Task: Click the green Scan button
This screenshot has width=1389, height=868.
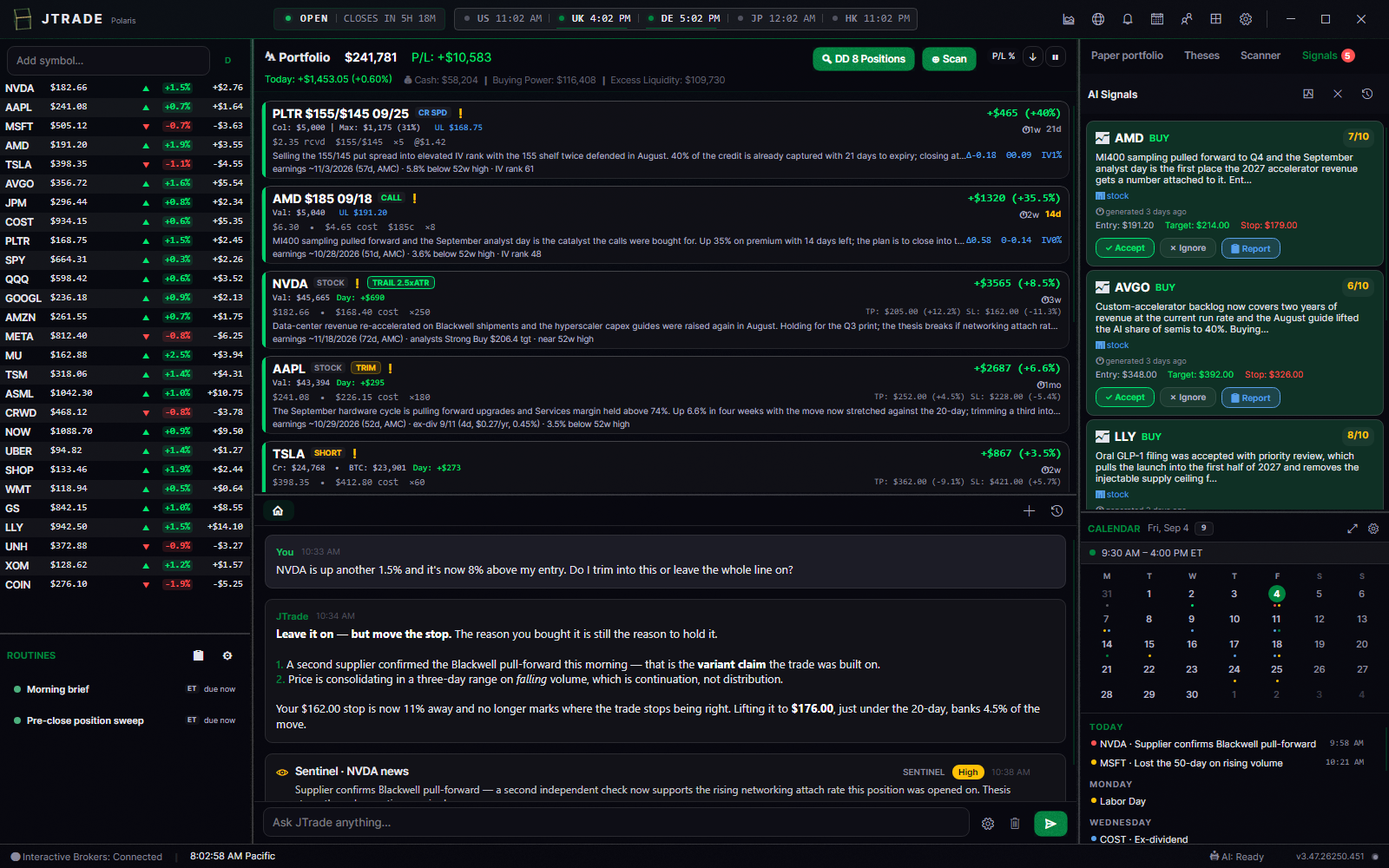Action: coord(949,59)
